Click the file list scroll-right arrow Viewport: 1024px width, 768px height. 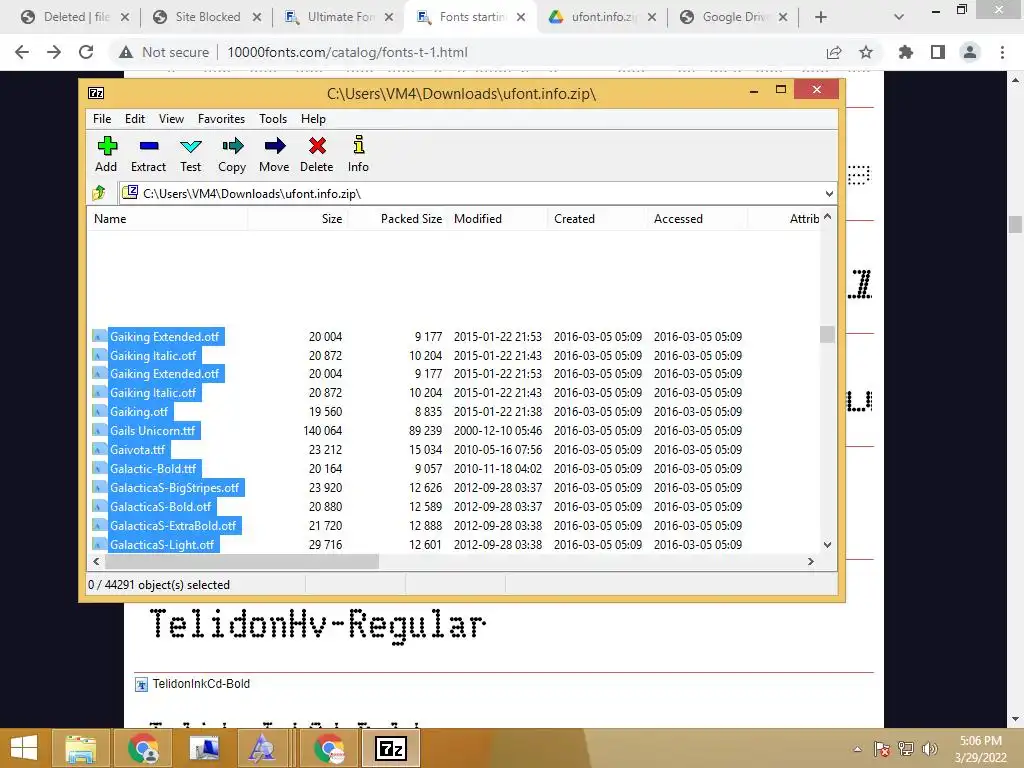(x=810, y=562)
